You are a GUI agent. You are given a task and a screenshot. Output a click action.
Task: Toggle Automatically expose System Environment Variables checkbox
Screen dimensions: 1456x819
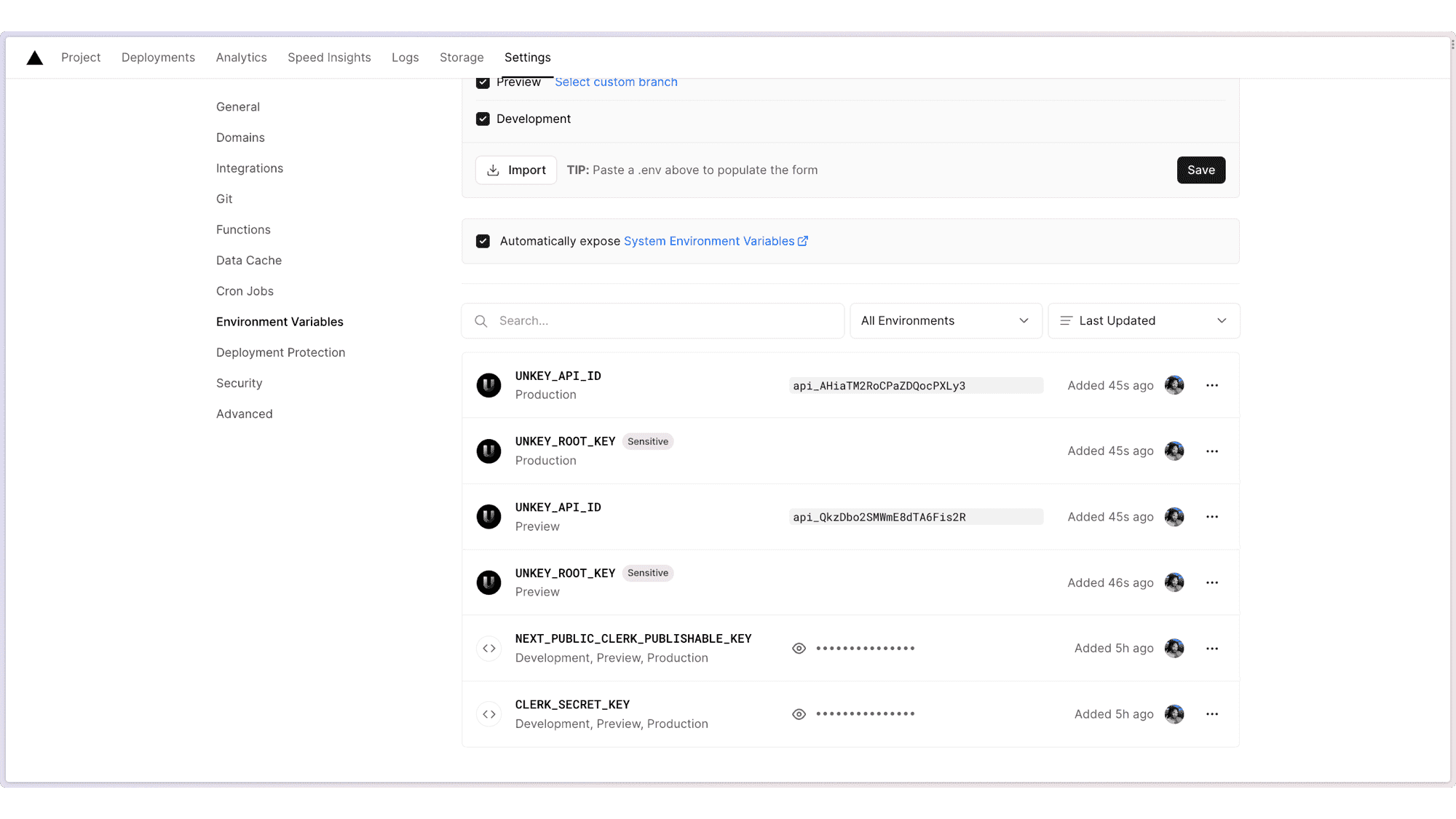point(483,241)
